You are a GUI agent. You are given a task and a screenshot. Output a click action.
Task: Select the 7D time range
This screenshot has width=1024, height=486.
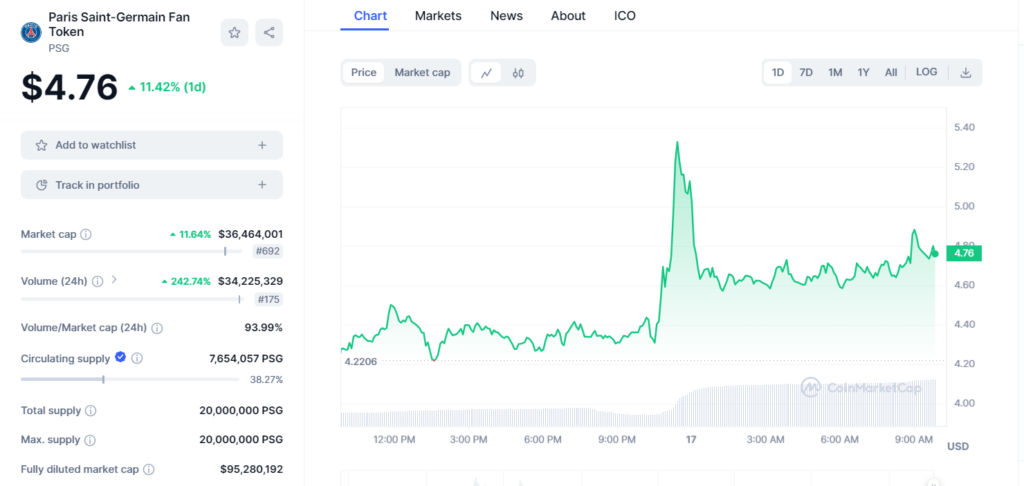pyautogui.click(x=807, y=73)
